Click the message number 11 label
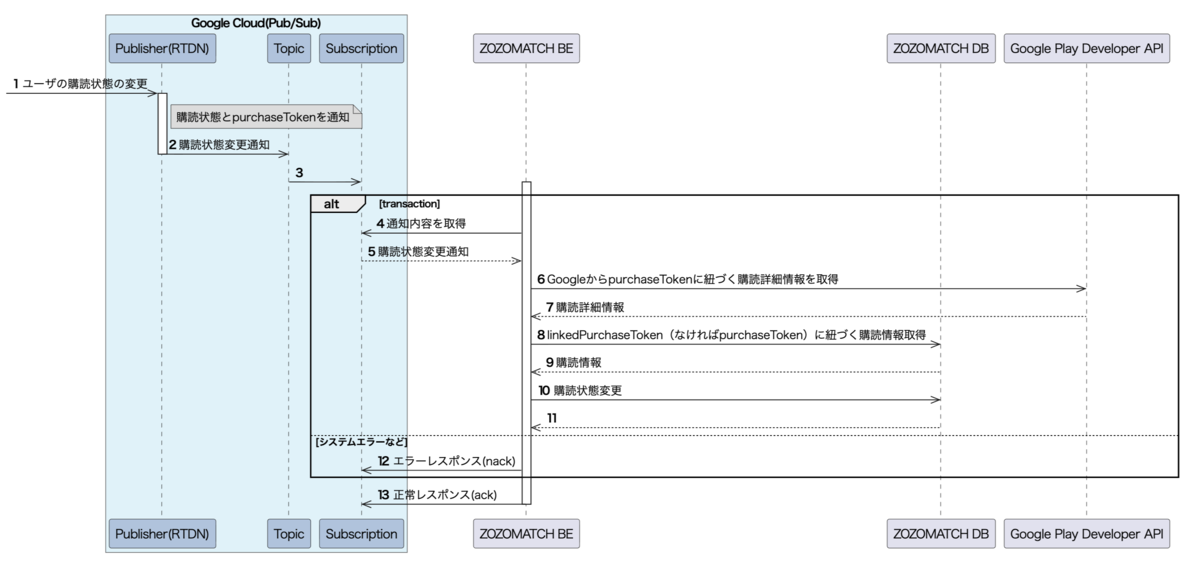The width and height of the screenshot is (1200, 567). [552, 418]
